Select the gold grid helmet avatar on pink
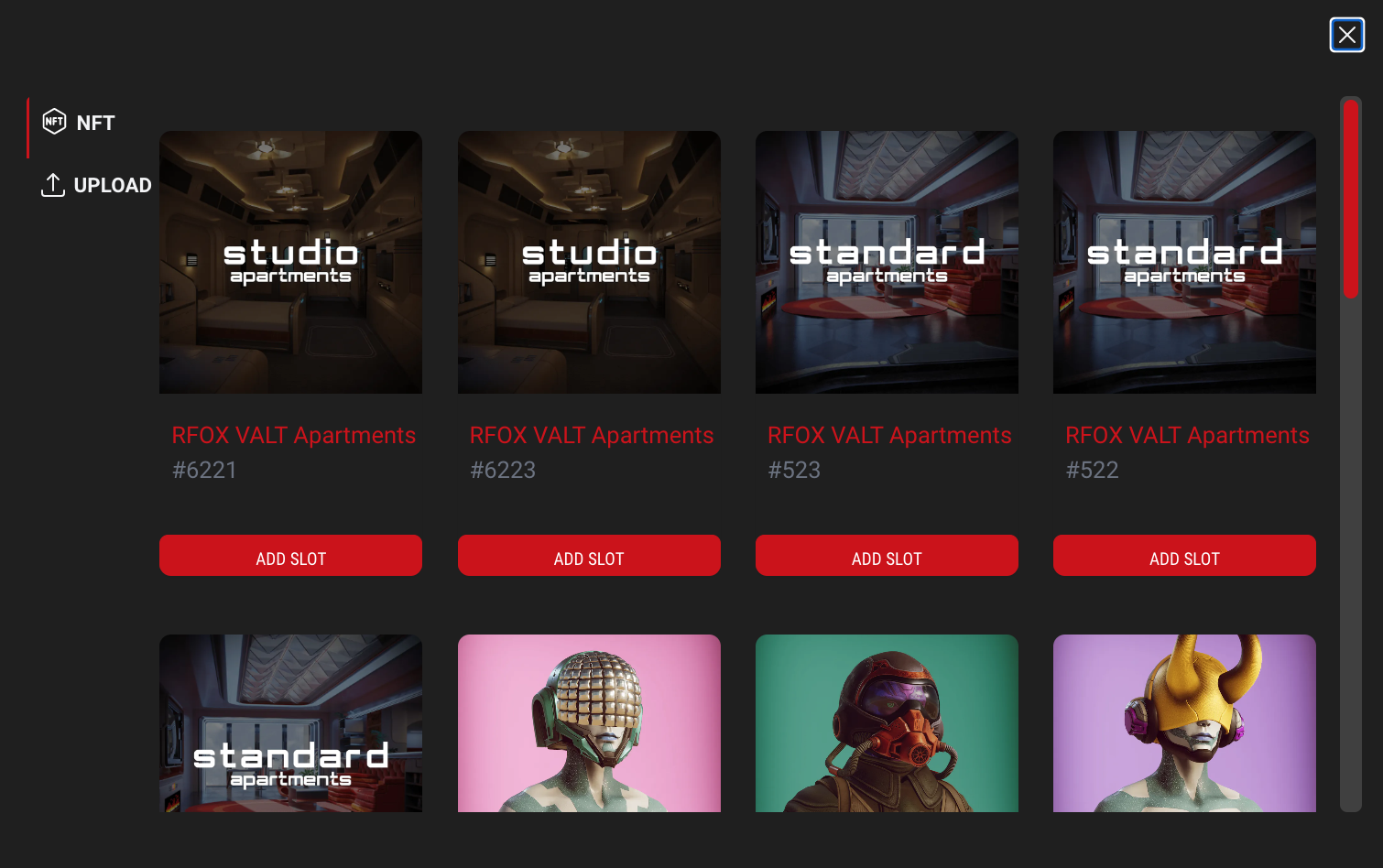This screenshot has width=1383, height=868. (x=589, y=723)
